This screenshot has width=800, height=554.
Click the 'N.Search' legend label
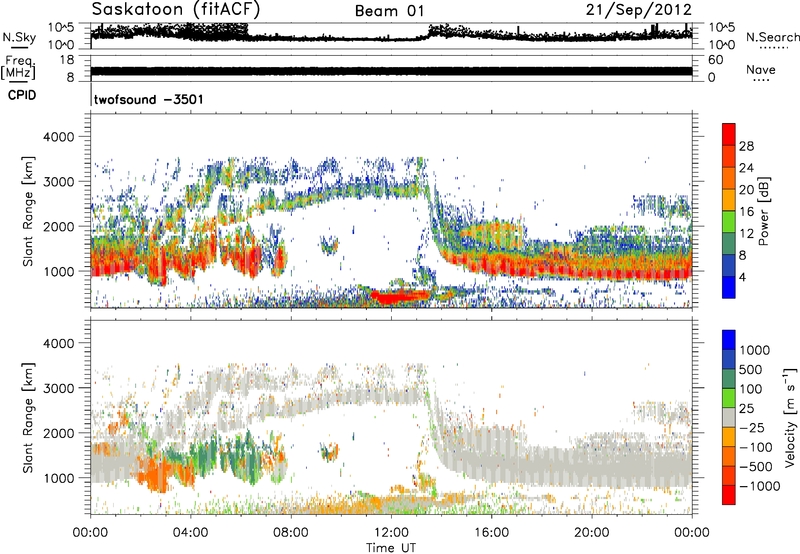(772, 37)
